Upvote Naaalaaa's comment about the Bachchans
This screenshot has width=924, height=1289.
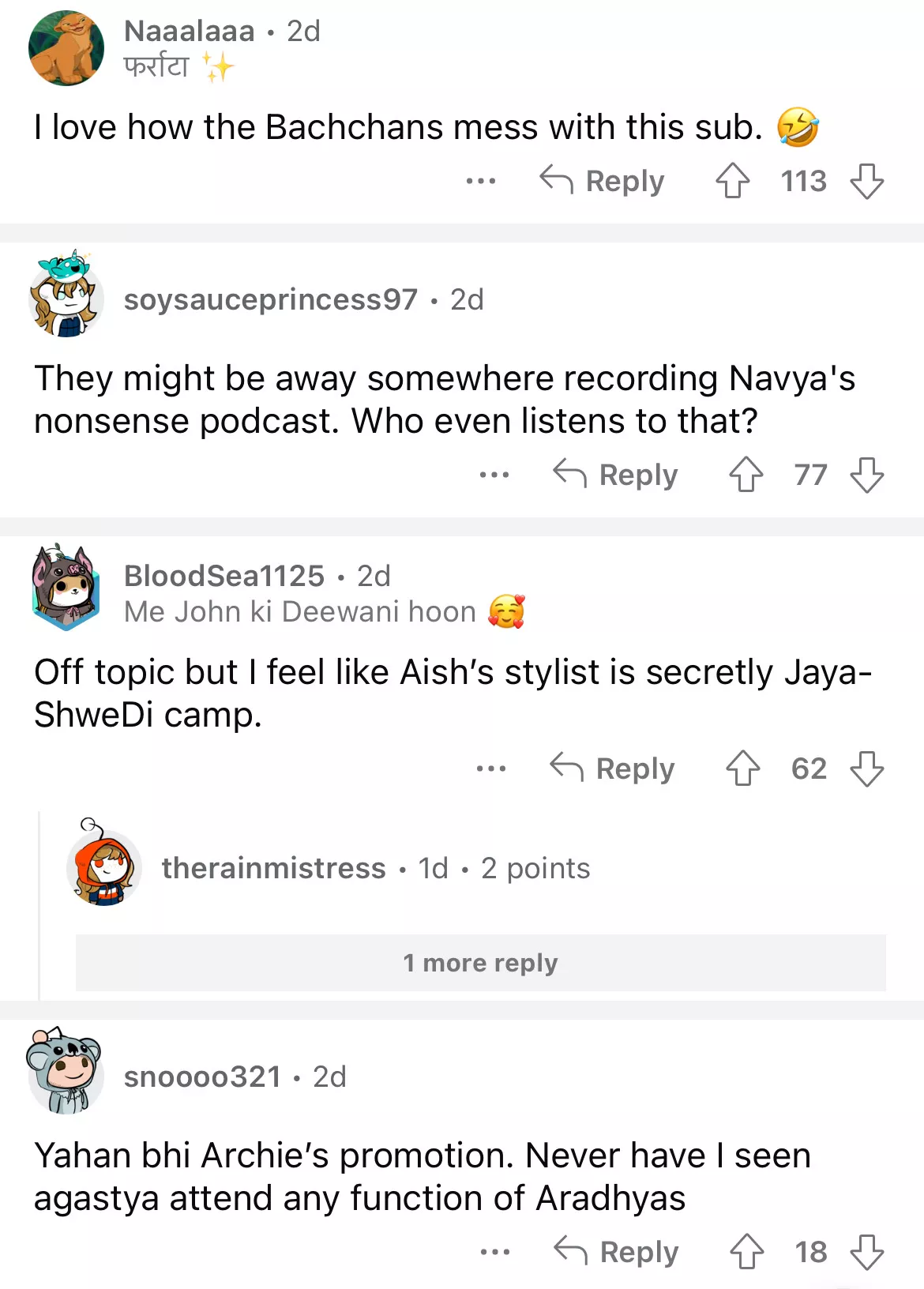[732, 181]
